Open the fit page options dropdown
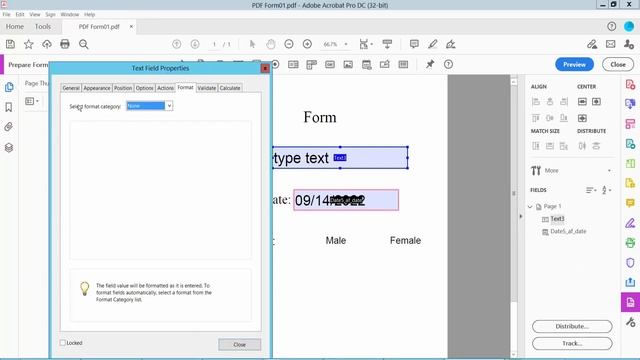 (366, 44)
